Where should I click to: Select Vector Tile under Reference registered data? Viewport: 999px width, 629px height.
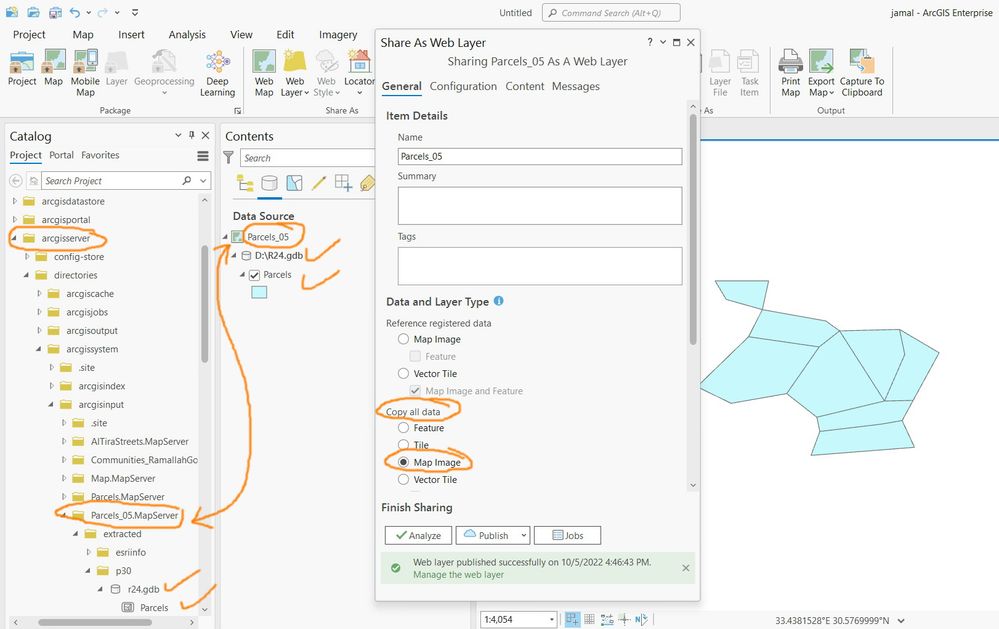pos(403,373)
